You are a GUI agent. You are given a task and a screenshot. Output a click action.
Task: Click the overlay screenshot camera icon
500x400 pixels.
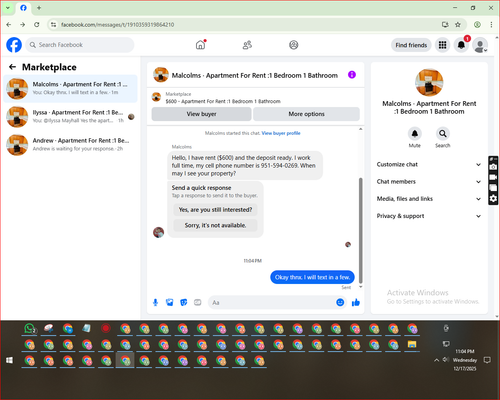pyautogui.click(x=493, y=167)
